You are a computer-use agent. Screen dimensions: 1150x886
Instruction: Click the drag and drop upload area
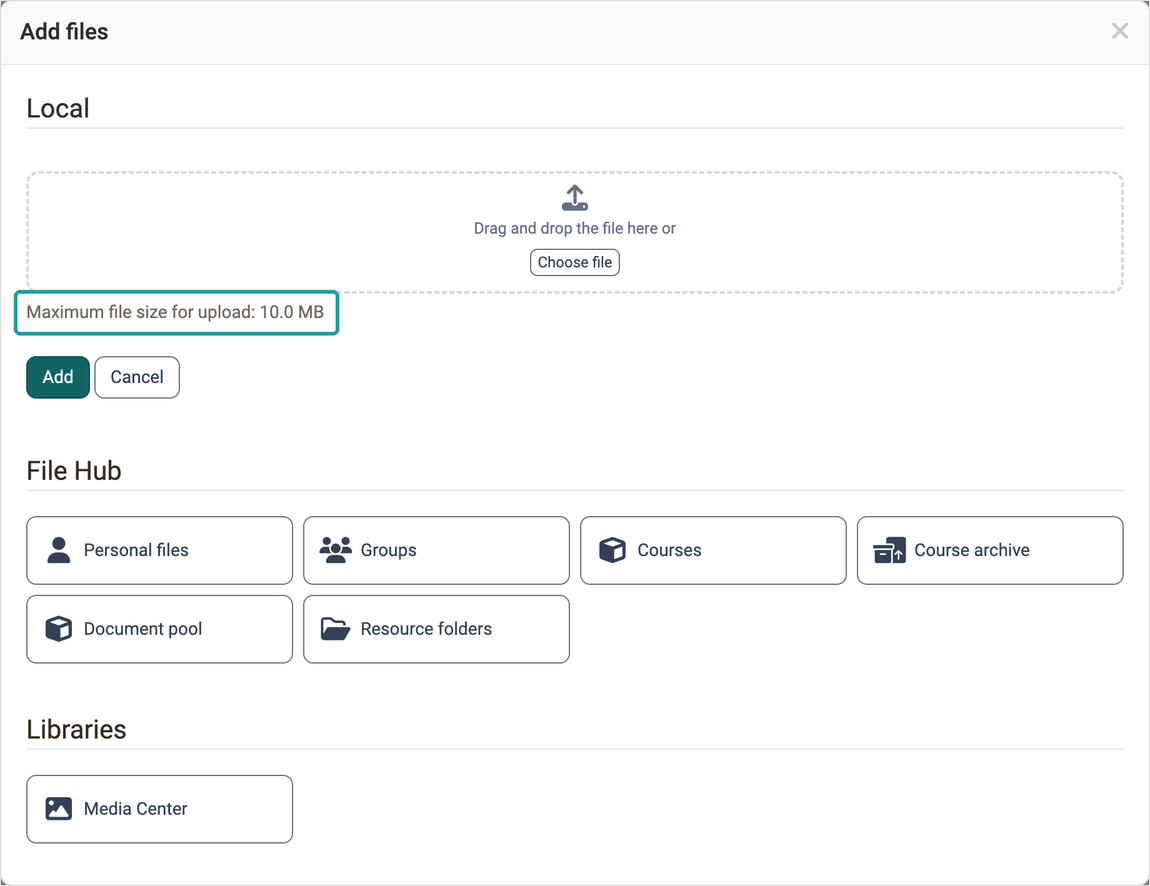point(574,233)
